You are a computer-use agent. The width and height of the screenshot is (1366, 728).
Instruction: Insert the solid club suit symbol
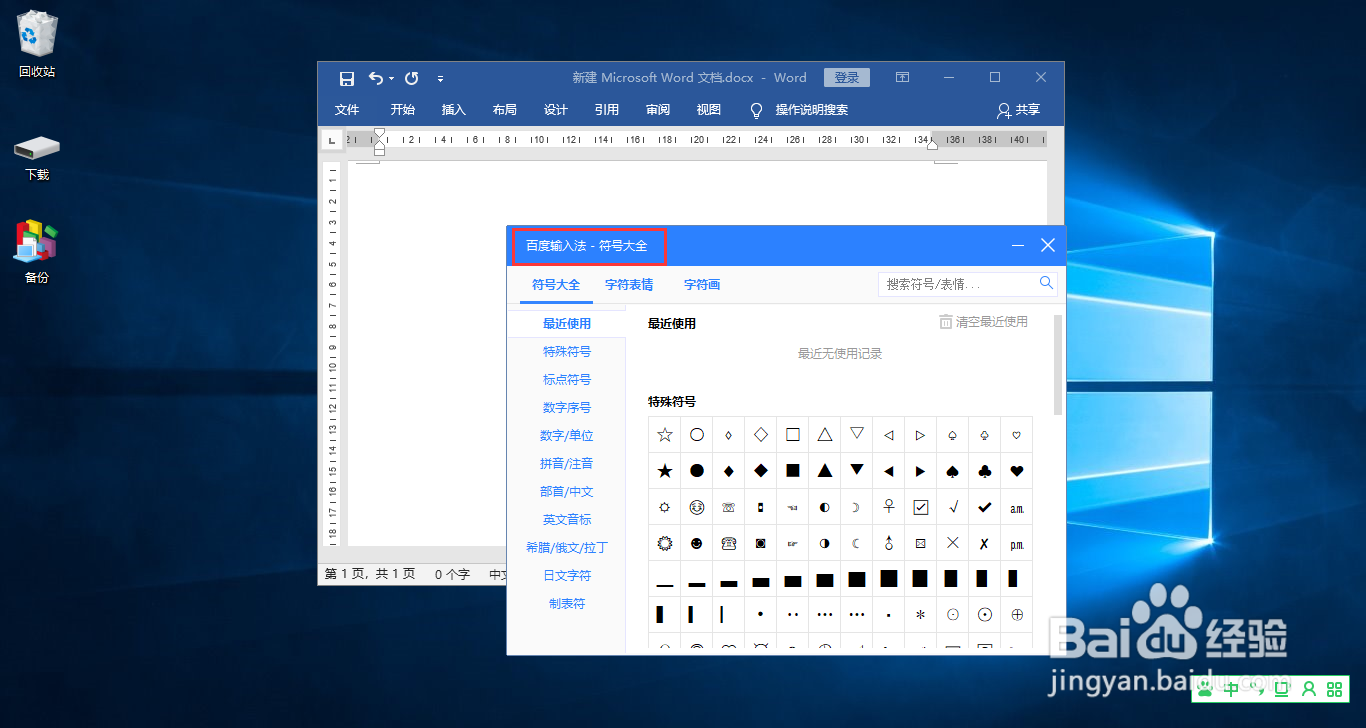click(985, 470)
